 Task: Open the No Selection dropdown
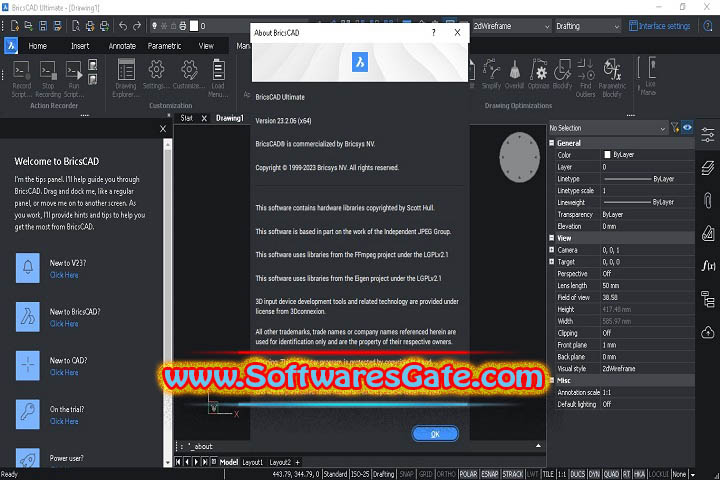pyautogui.click(x=608, y=128)
